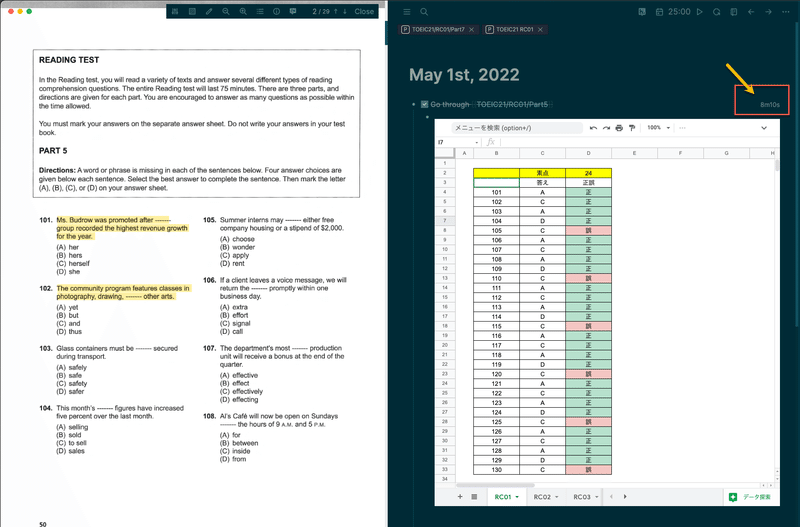Open the calendar journal icon
Image resolution: width=800 pixels, height=527 pixels.
point(659,12)
